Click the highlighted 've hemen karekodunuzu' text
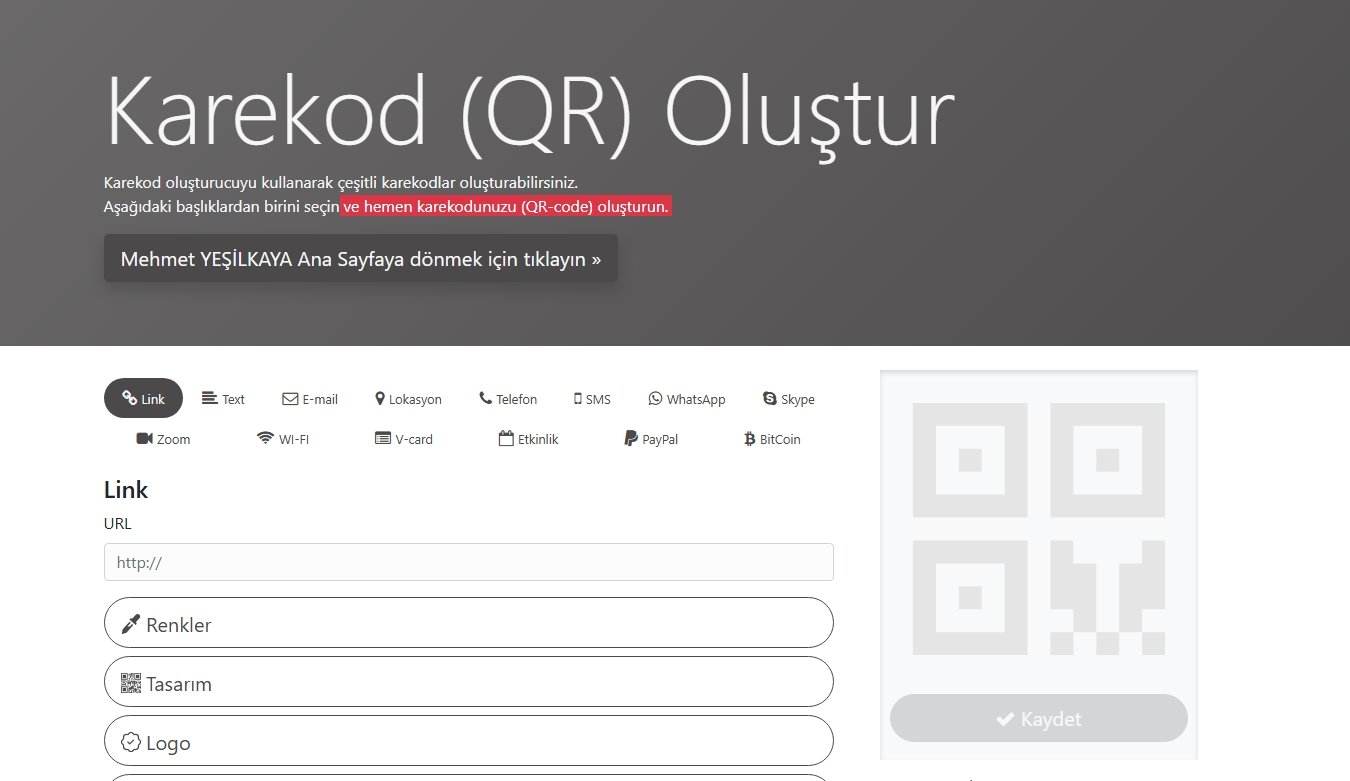 (505, 207)
